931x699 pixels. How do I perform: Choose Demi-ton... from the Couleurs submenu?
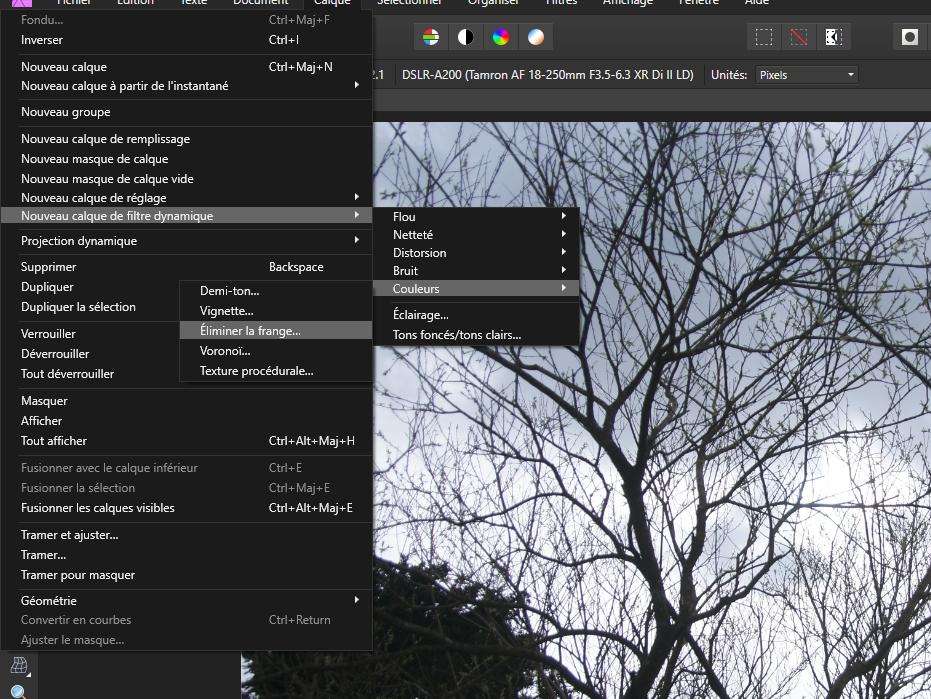[x=276, y=291]
